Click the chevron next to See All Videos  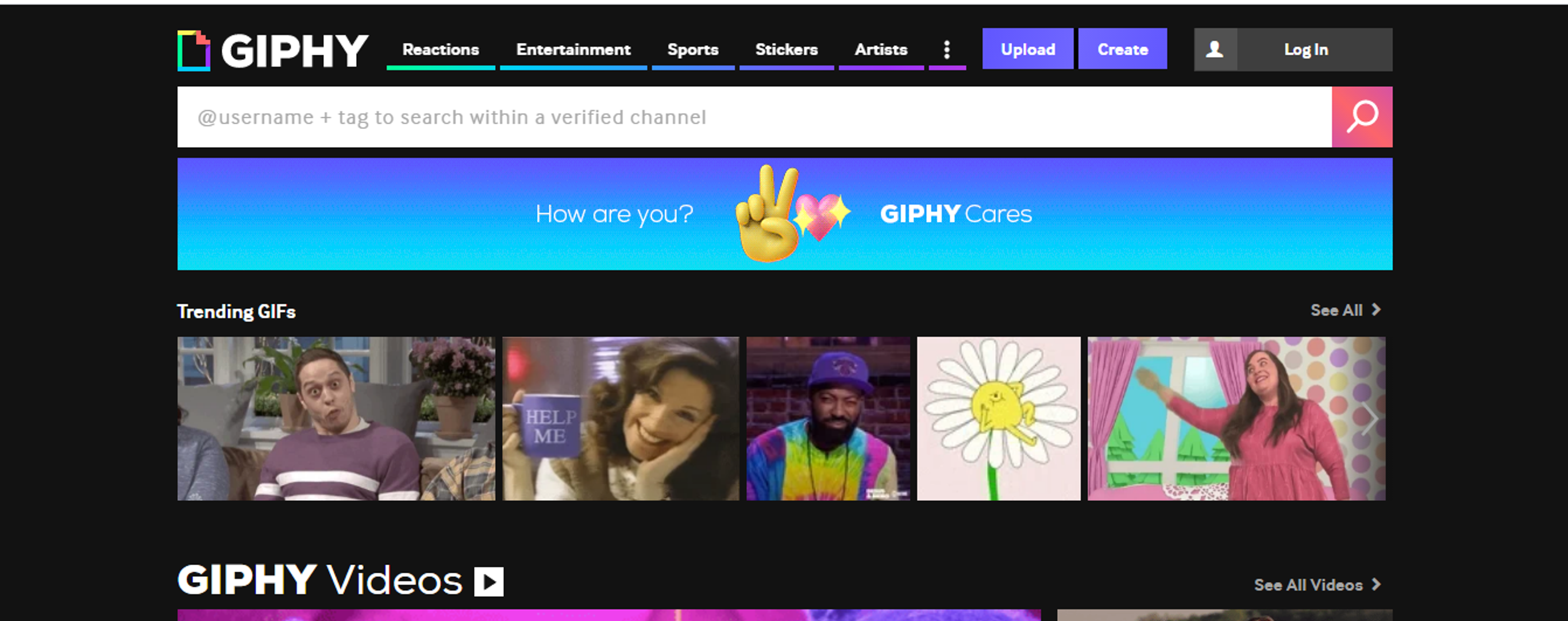pos(1376,584)
